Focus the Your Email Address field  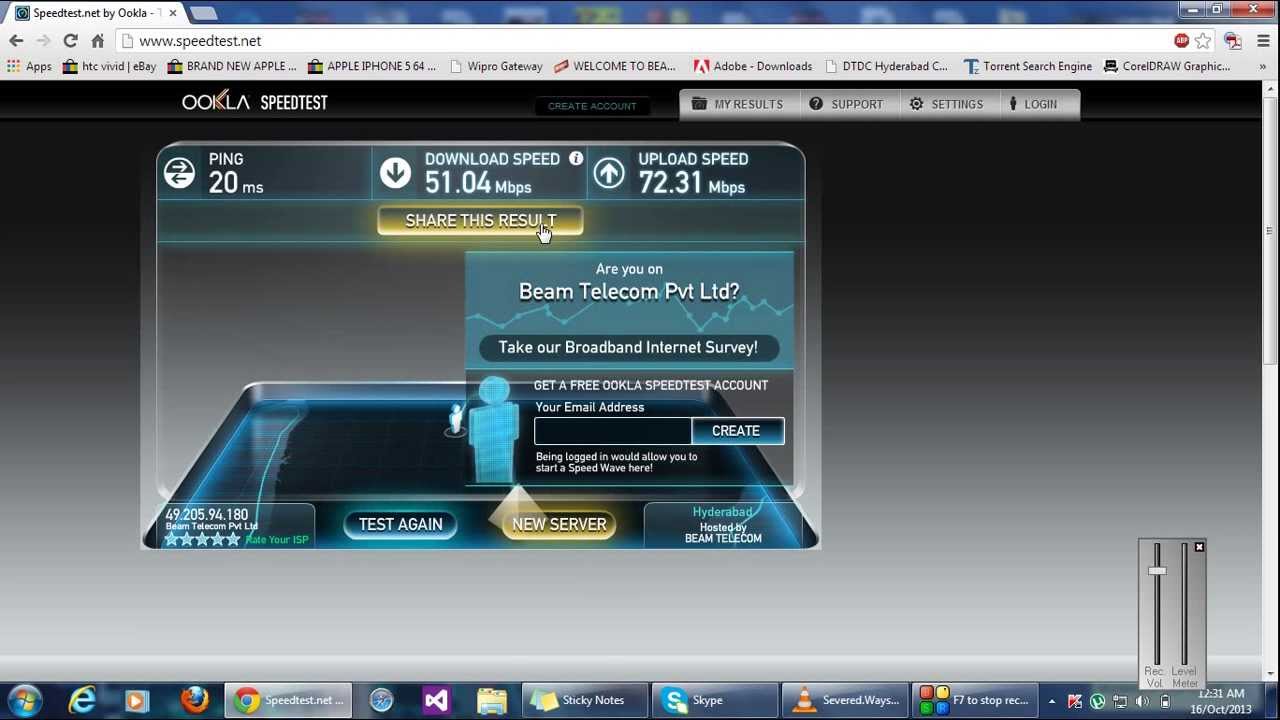click(x=612, y=431)
